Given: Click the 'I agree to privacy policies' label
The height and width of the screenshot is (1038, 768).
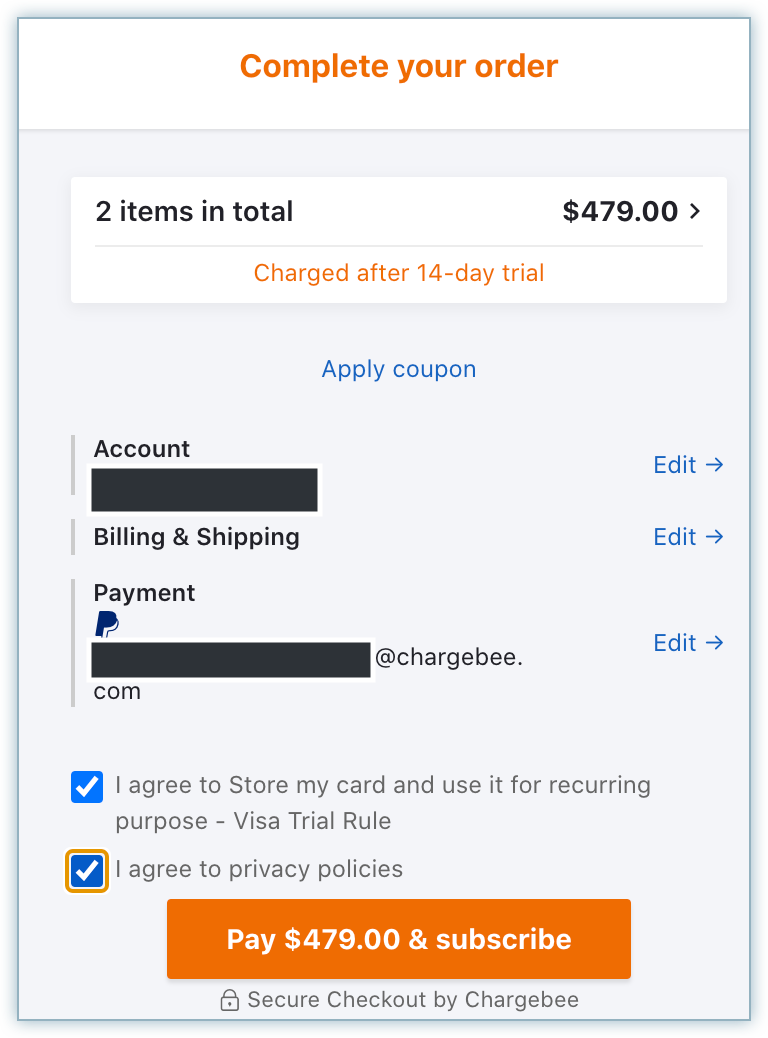Looking at the screenshot, I should click(259, 869).
